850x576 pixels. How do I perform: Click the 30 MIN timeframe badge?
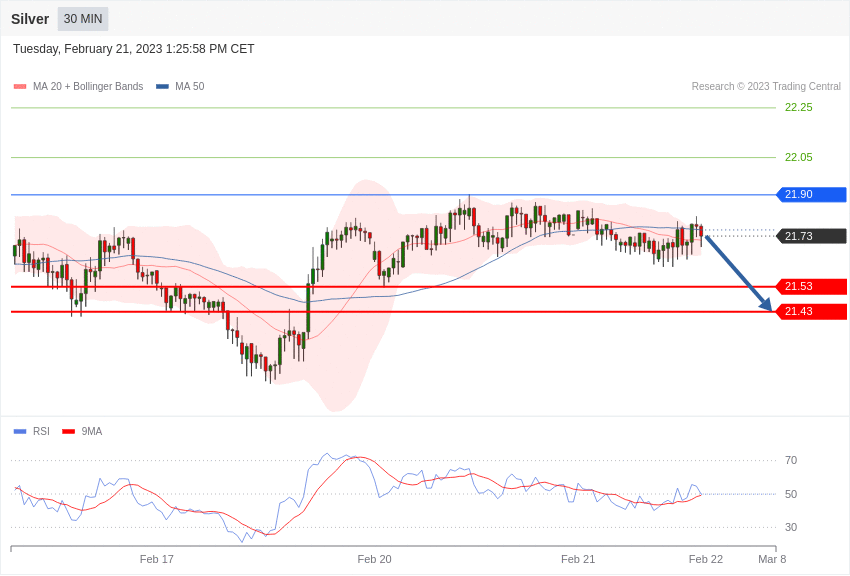click(83, 19)
